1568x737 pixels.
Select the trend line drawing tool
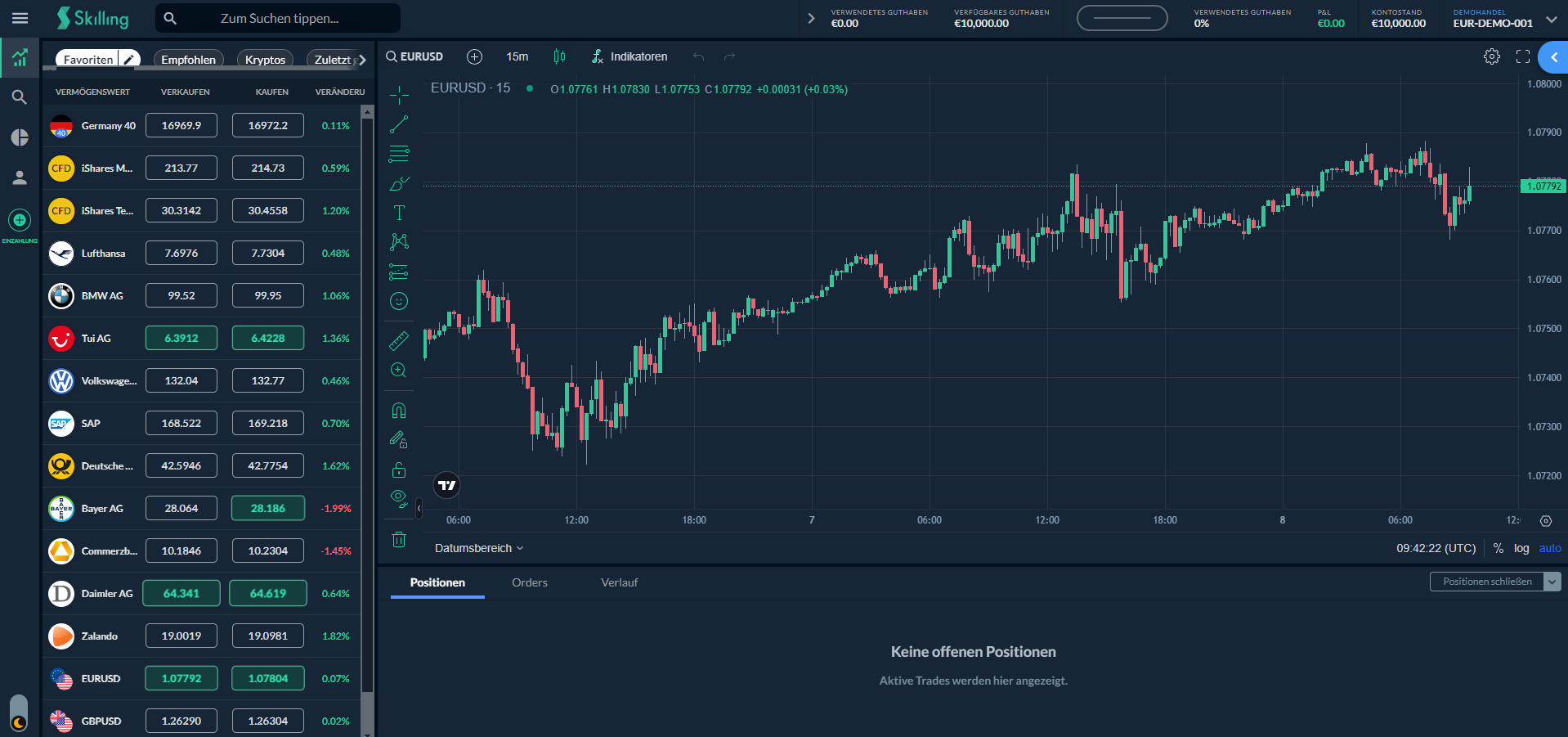399,124
